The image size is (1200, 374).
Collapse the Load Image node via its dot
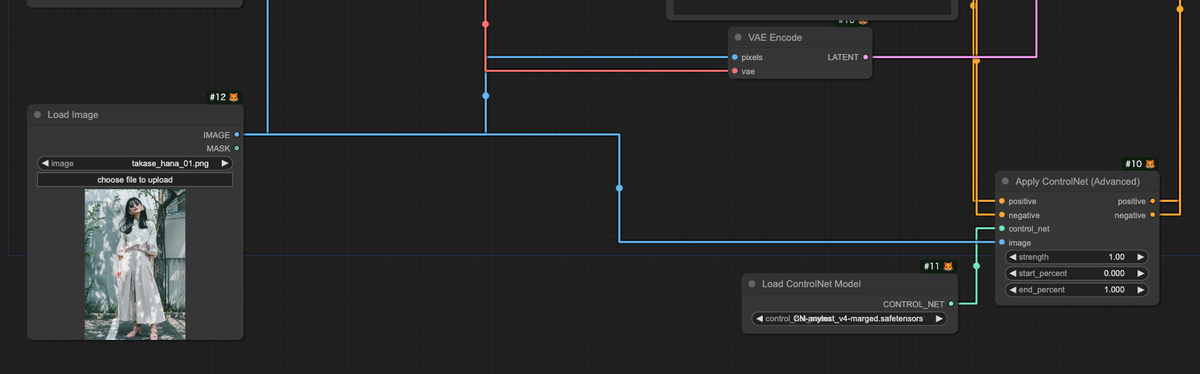point(37,115)
